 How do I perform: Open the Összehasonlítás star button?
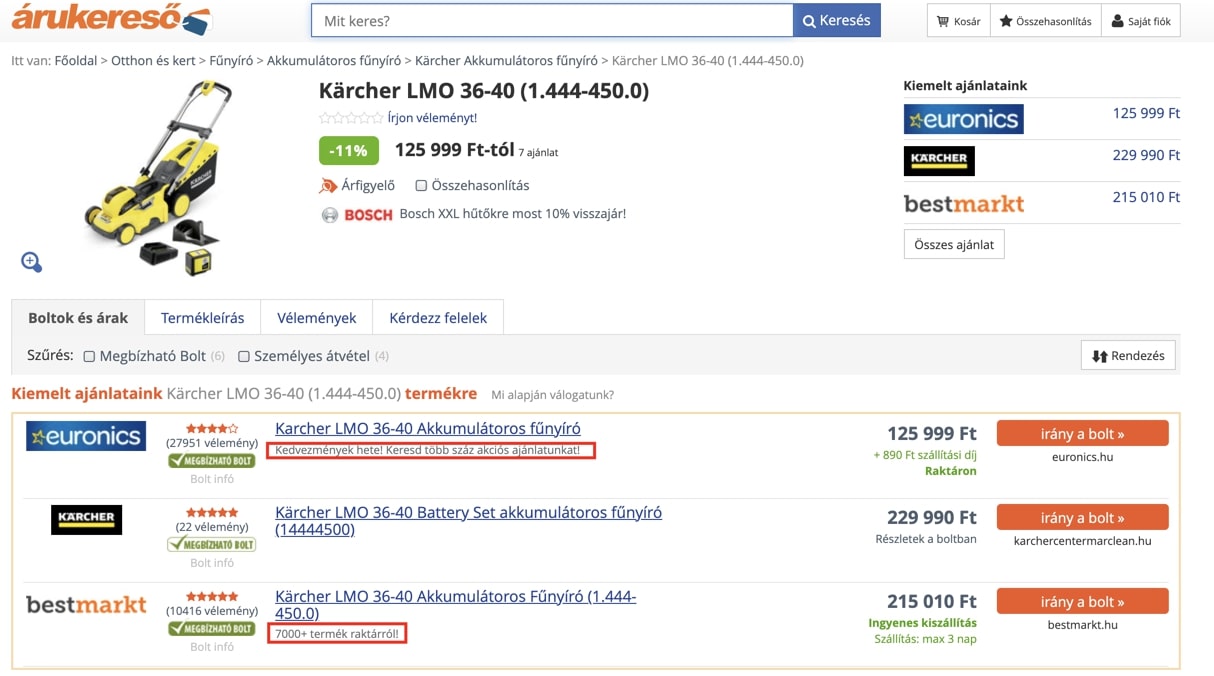tap(1045, 21)
